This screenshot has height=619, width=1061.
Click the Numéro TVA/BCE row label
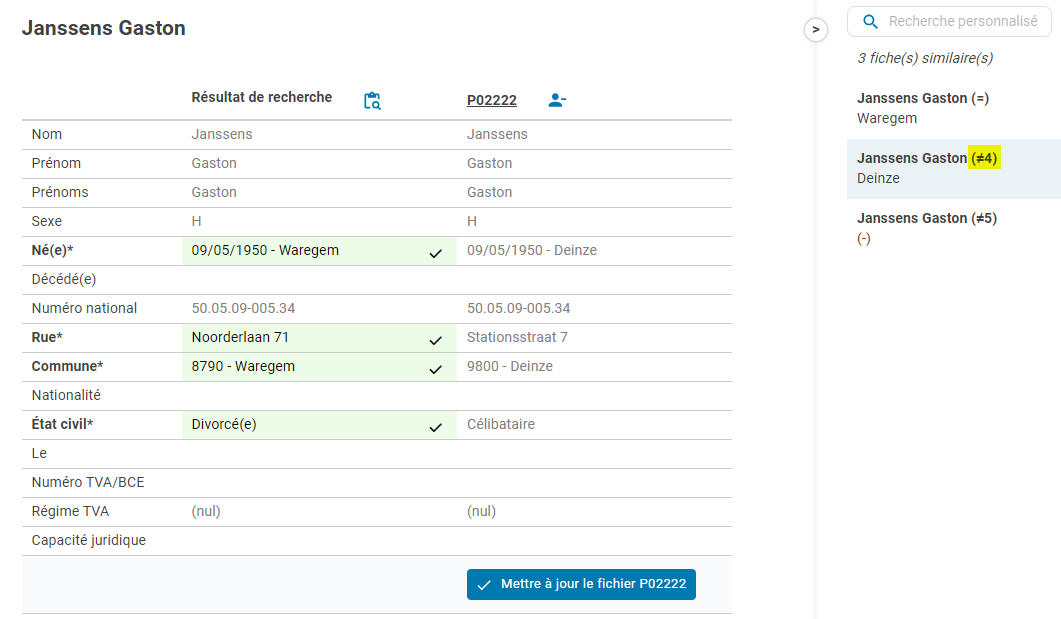(x=88, y=482)
